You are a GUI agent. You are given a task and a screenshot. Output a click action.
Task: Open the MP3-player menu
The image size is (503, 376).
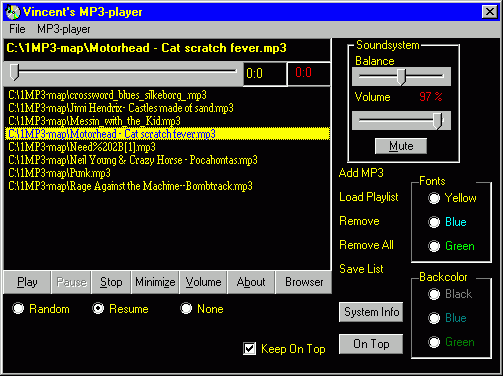[63, 29]
